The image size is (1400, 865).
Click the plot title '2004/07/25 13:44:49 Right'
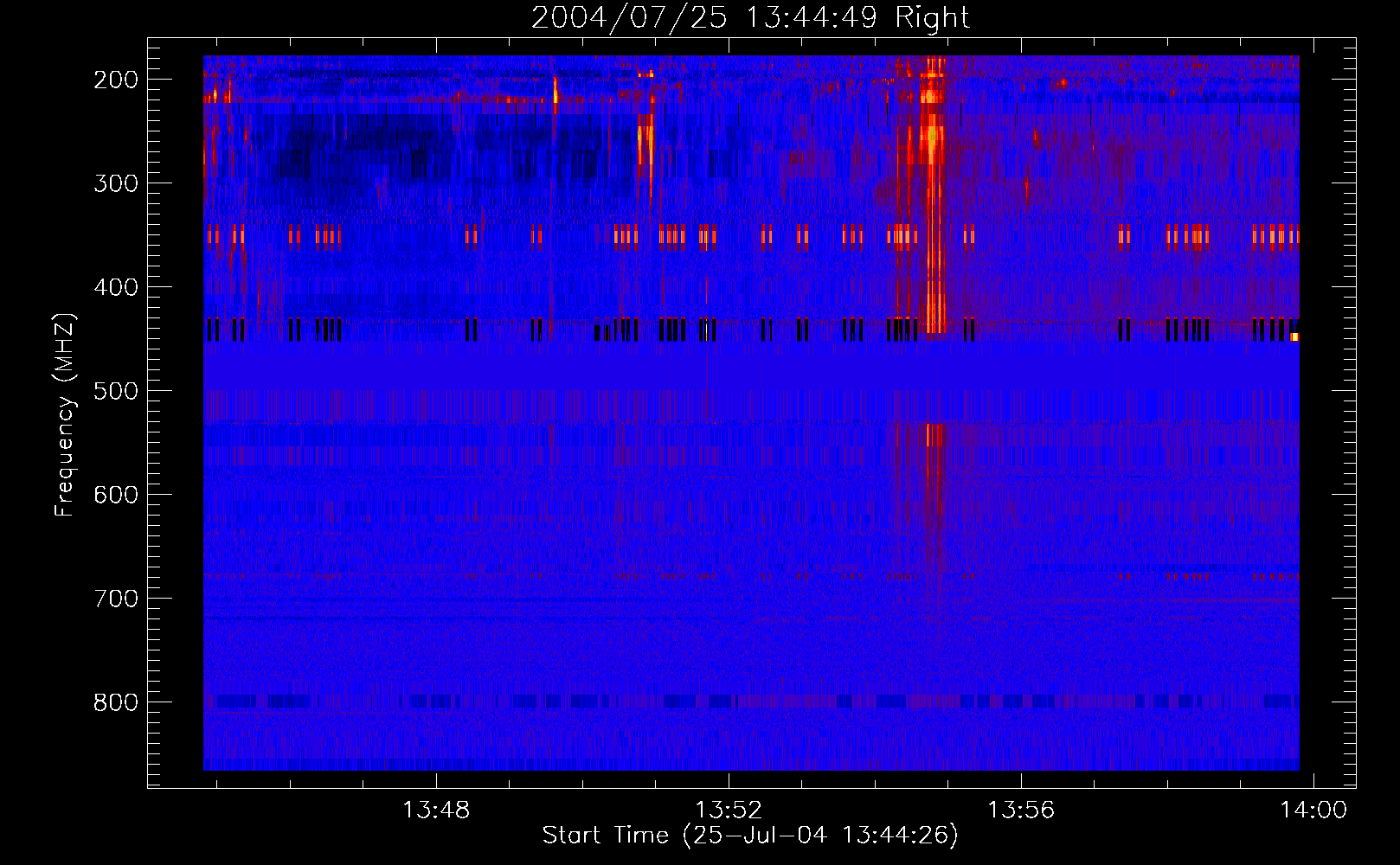750,17
